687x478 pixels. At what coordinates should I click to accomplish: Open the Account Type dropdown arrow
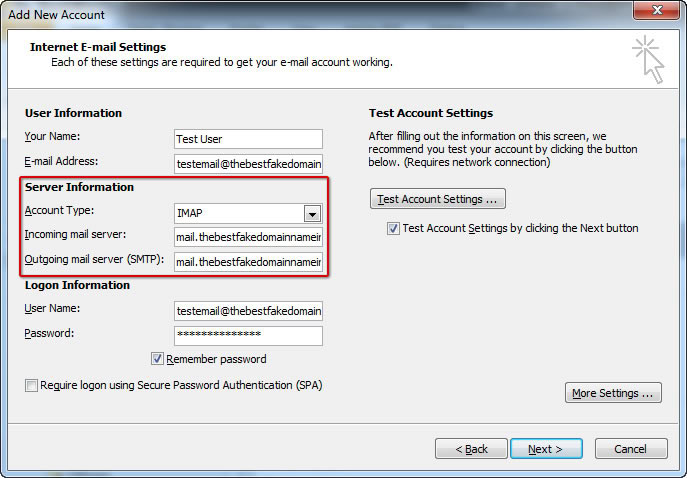312,214
